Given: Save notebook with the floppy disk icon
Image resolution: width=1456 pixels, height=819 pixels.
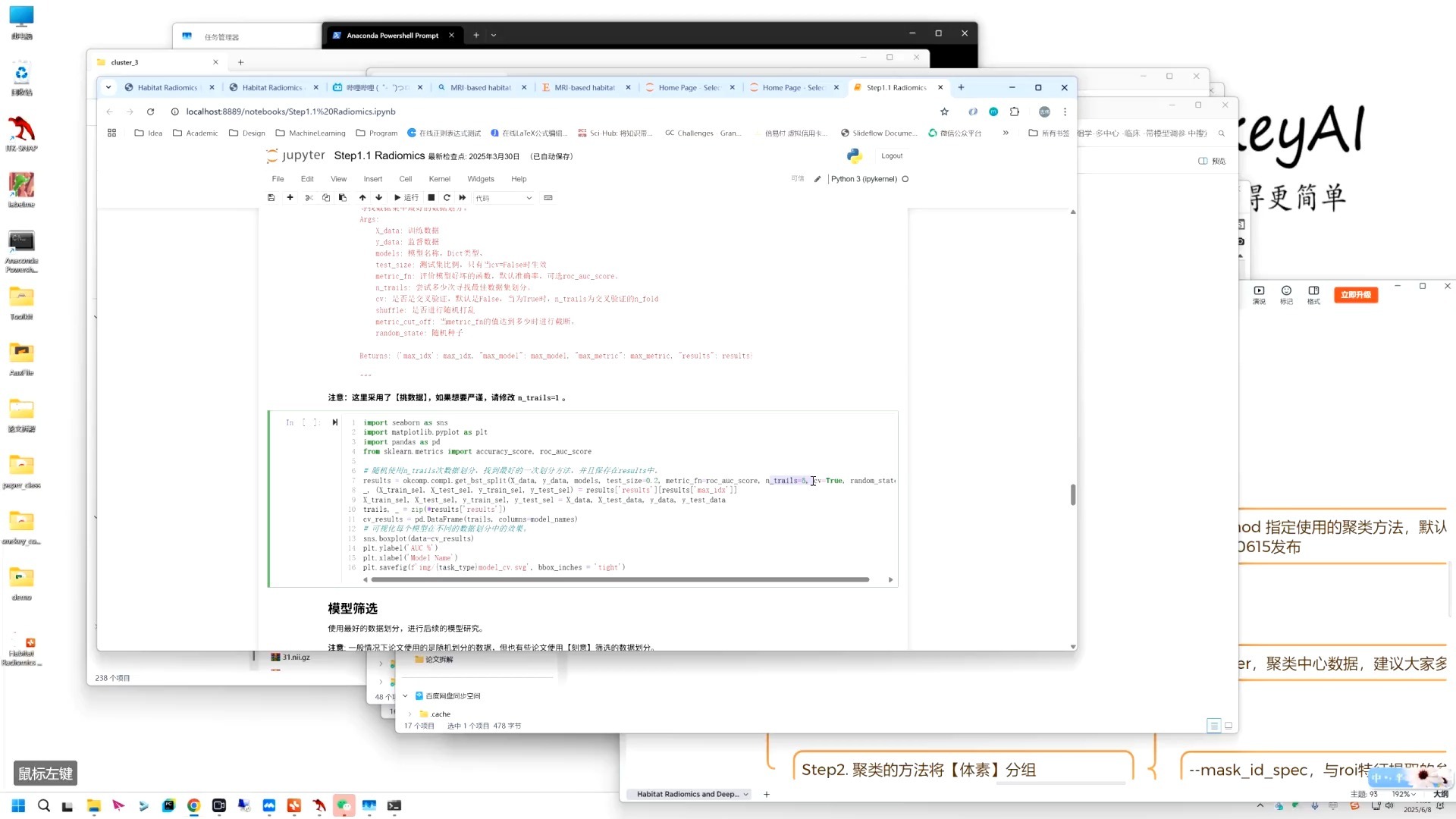Looking at the screenshot, I should 271,198.
